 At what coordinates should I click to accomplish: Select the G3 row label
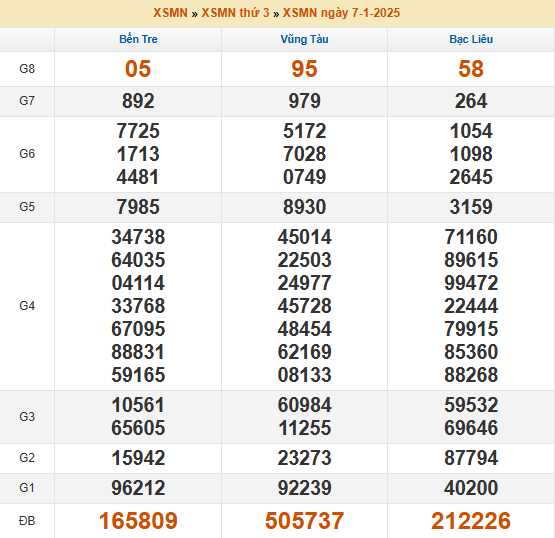27,417
